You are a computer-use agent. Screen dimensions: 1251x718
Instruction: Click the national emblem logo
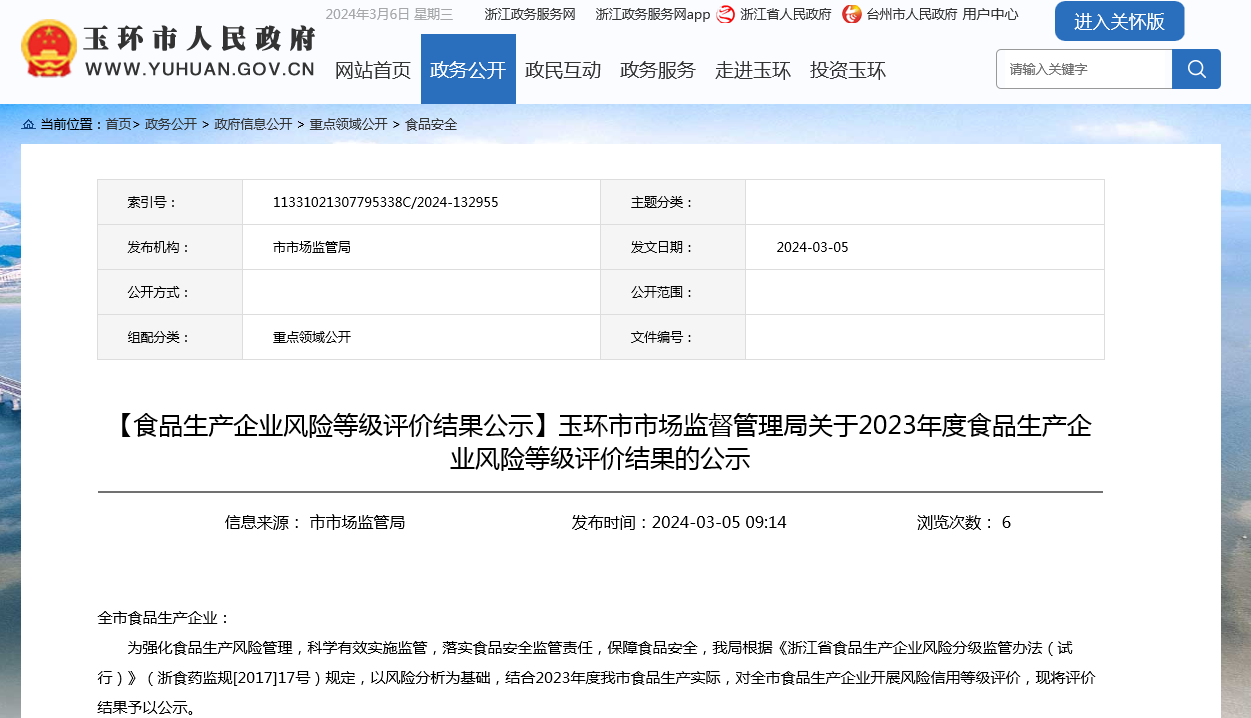[48, 49]
